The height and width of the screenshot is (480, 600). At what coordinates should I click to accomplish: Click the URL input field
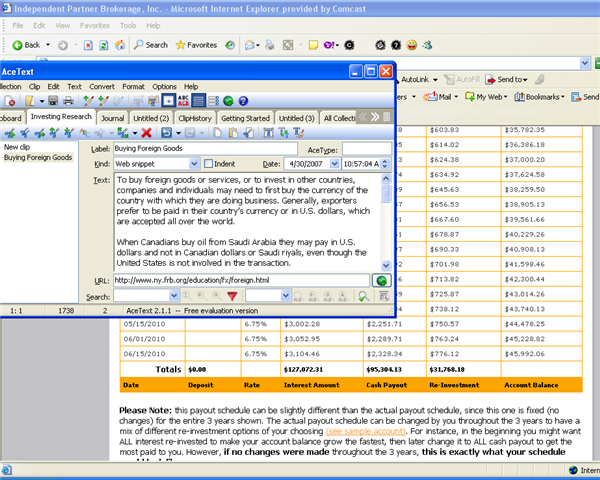click(241, 280)
